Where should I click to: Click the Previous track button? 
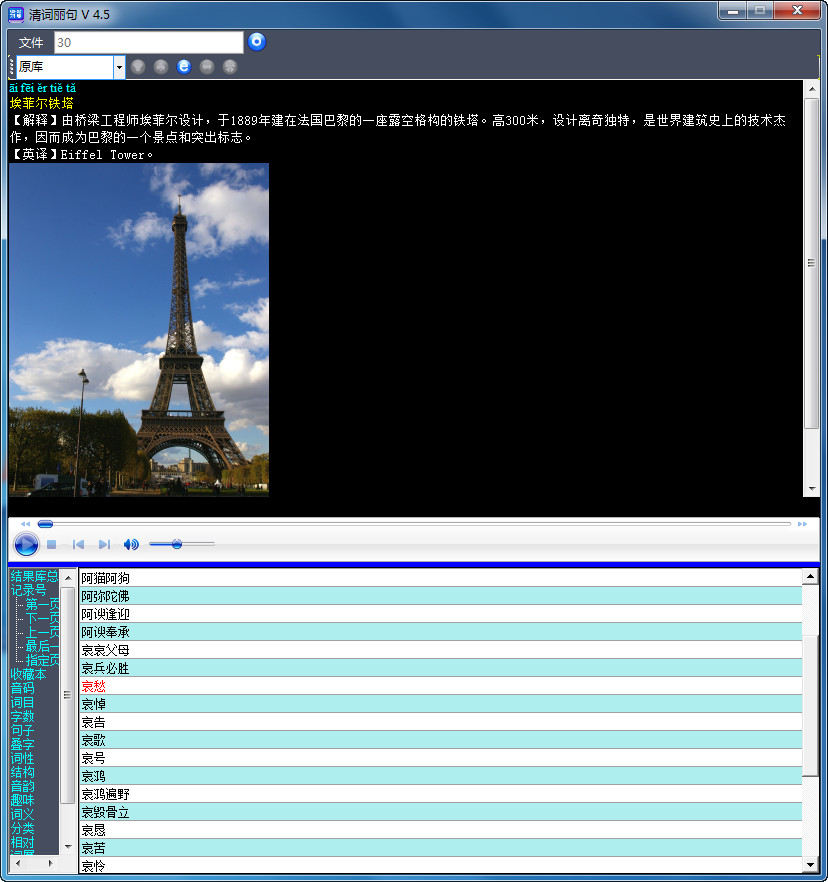(x=78, y=545)
